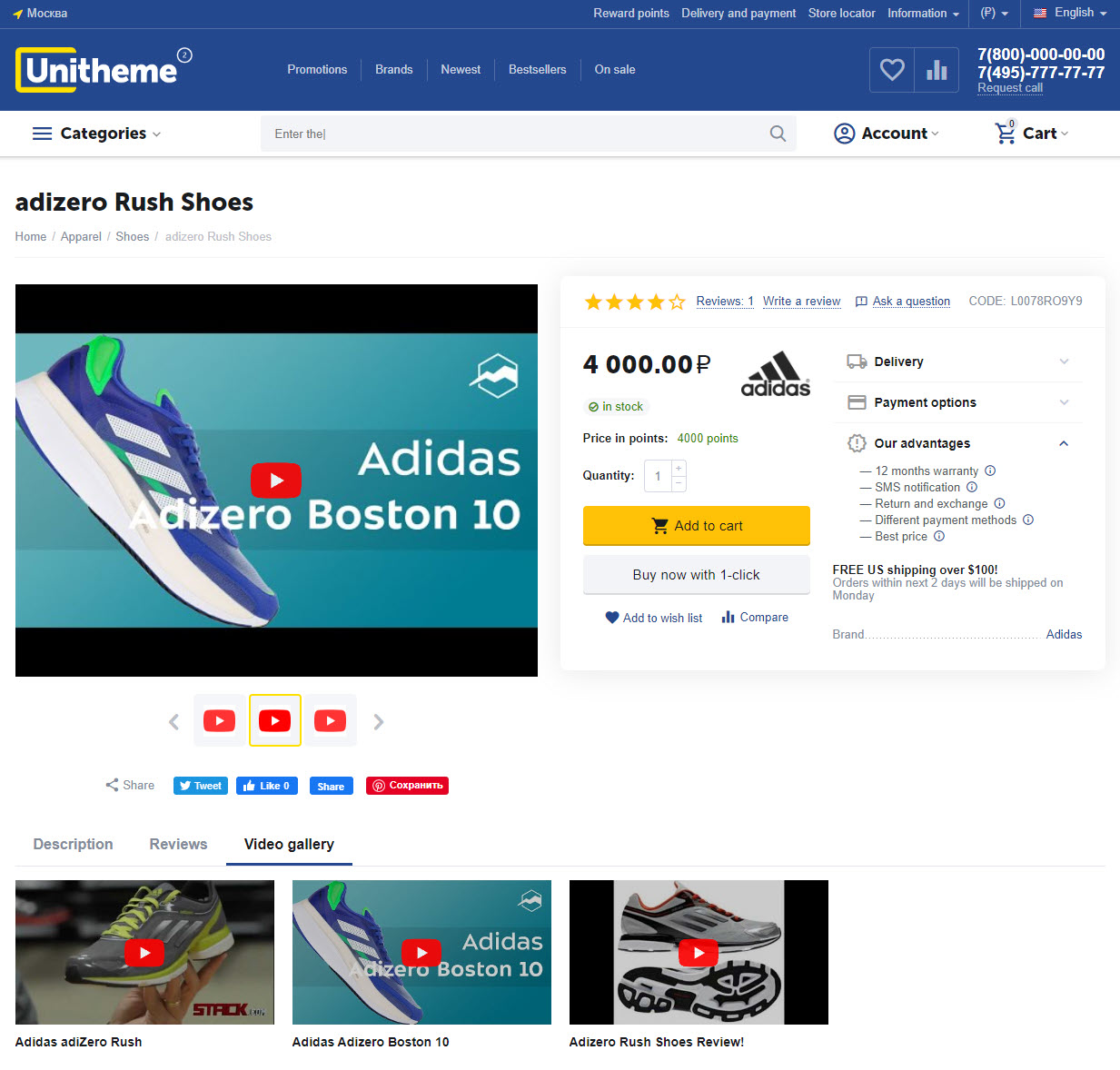Click the info icon next to 12 months warranty
The image size is (1120, 1070).
click(x=990, y=471)
